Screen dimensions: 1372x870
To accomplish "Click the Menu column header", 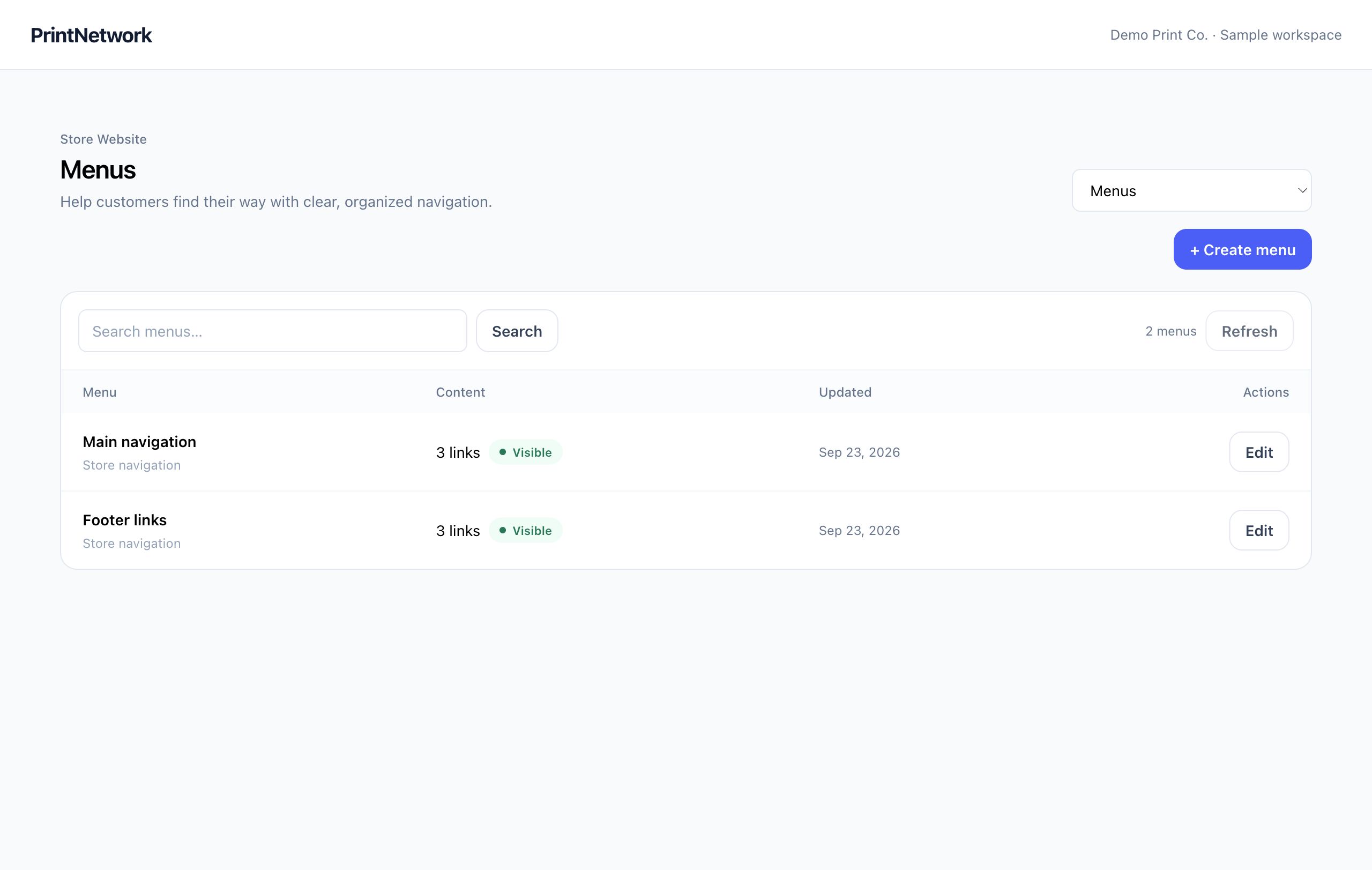I will click(100, 392).
